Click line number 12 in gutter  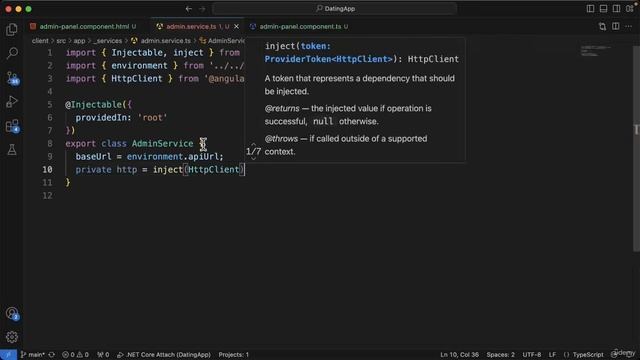pyautogui.click(x=48, y=196)
